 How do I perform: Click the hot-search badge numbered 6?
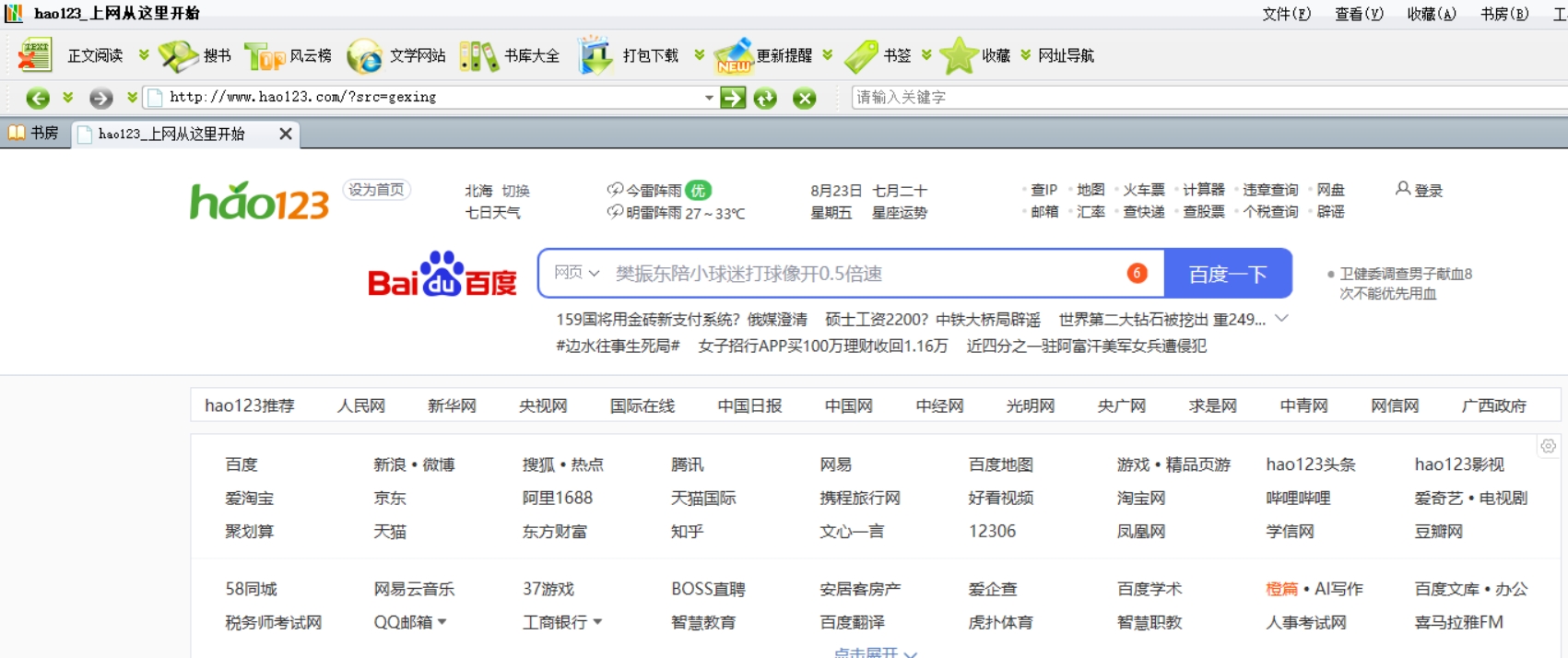point(1137,273)
